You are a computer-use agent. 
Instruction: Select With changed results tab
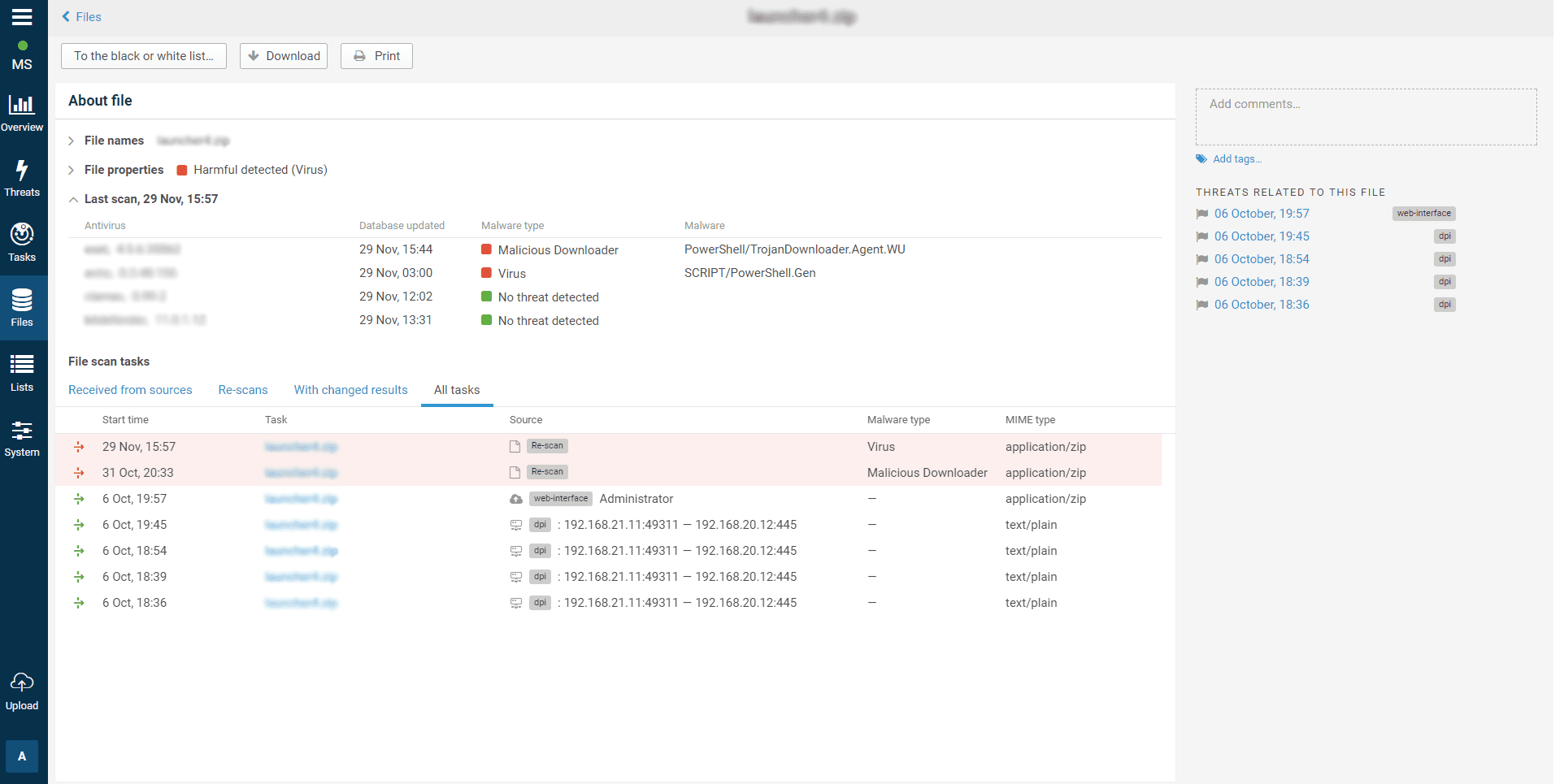click(350, 390)
